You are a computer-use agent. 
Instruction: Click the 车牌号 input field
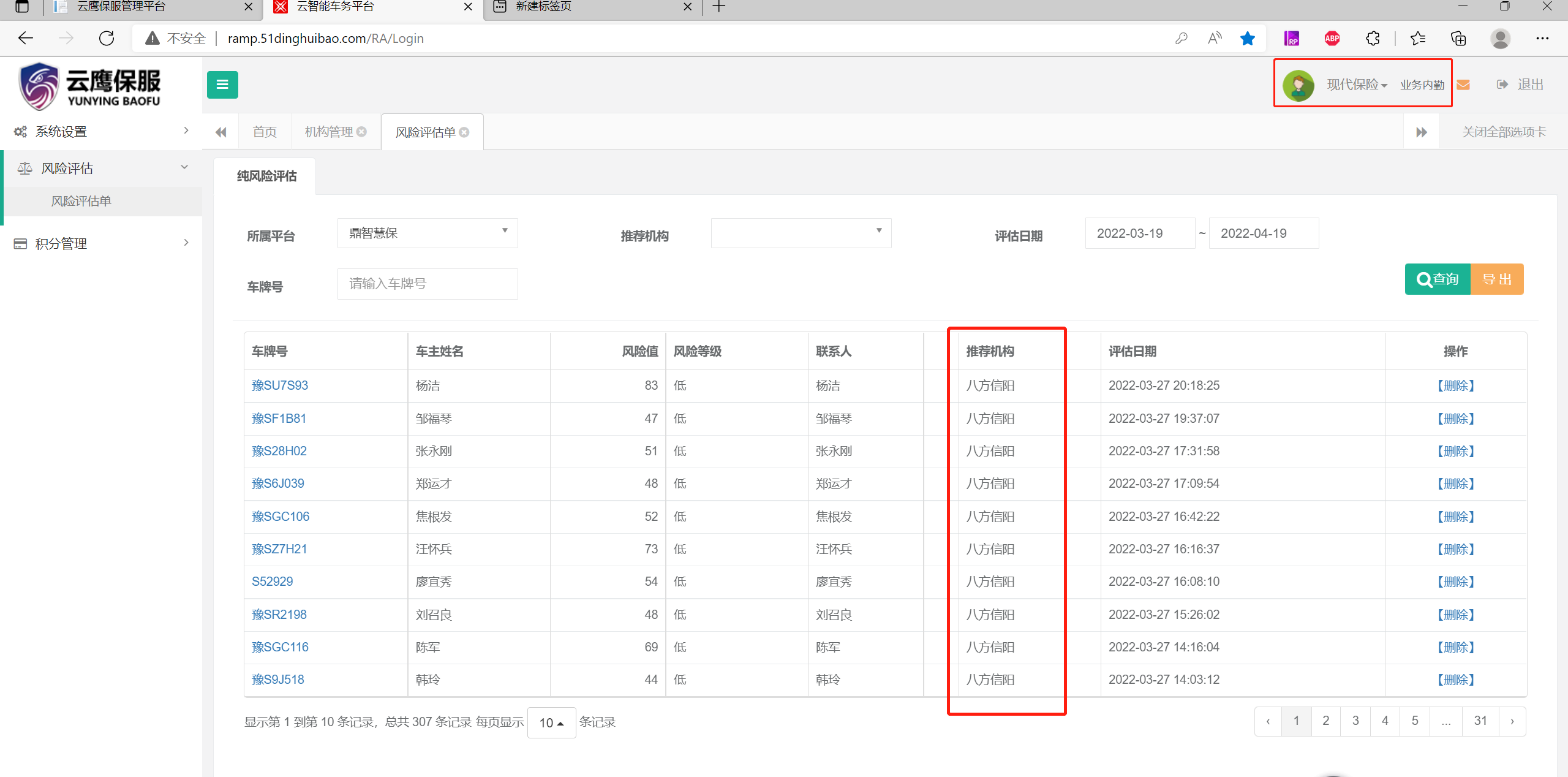click(x=427, y=284)
